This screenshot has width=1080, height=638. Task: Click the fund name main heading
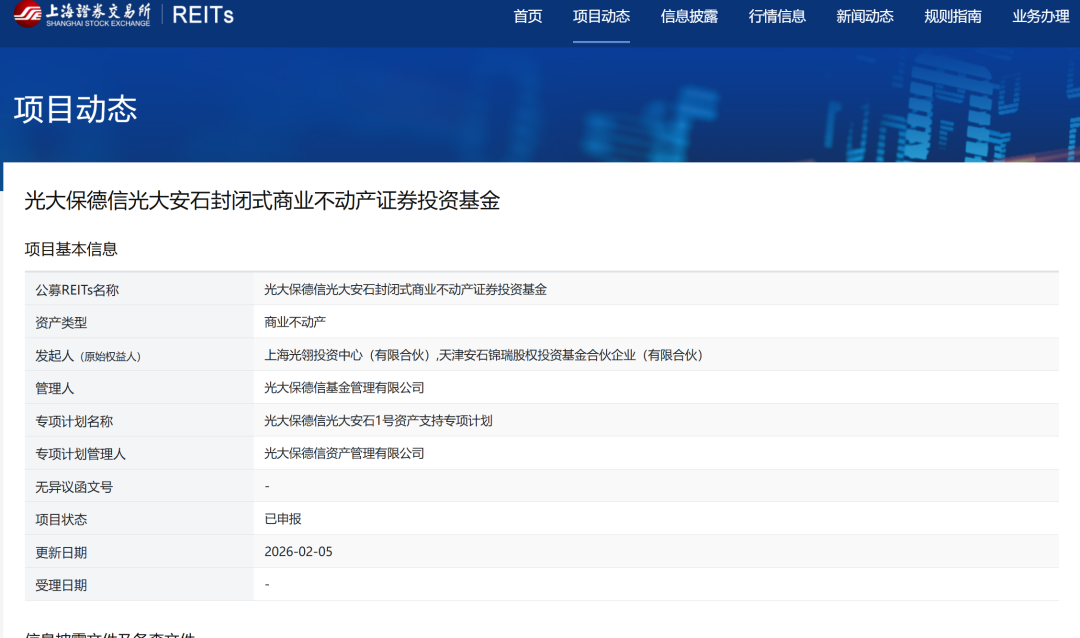click(262, 201)
